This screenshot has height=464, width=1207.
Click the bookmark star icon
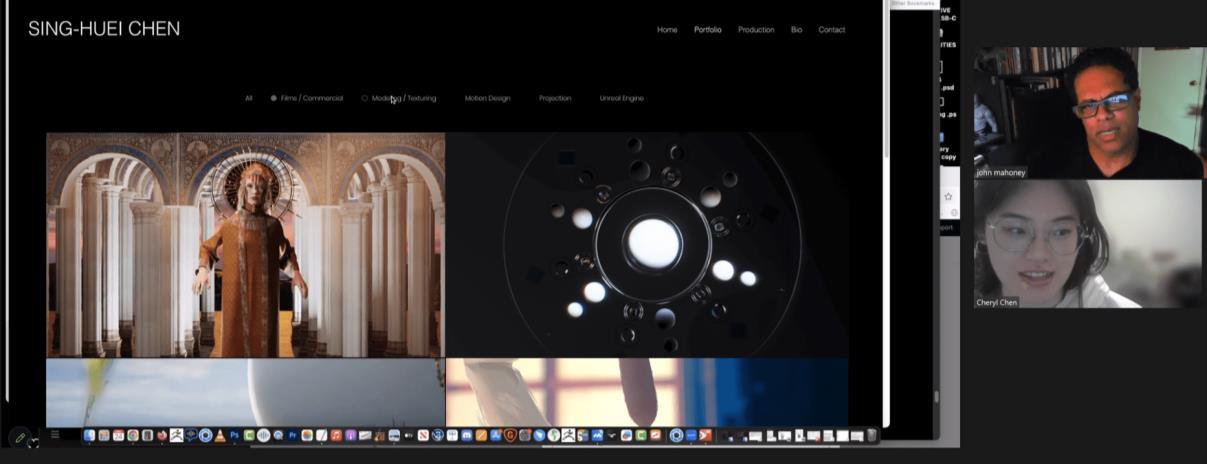[948, 197]
